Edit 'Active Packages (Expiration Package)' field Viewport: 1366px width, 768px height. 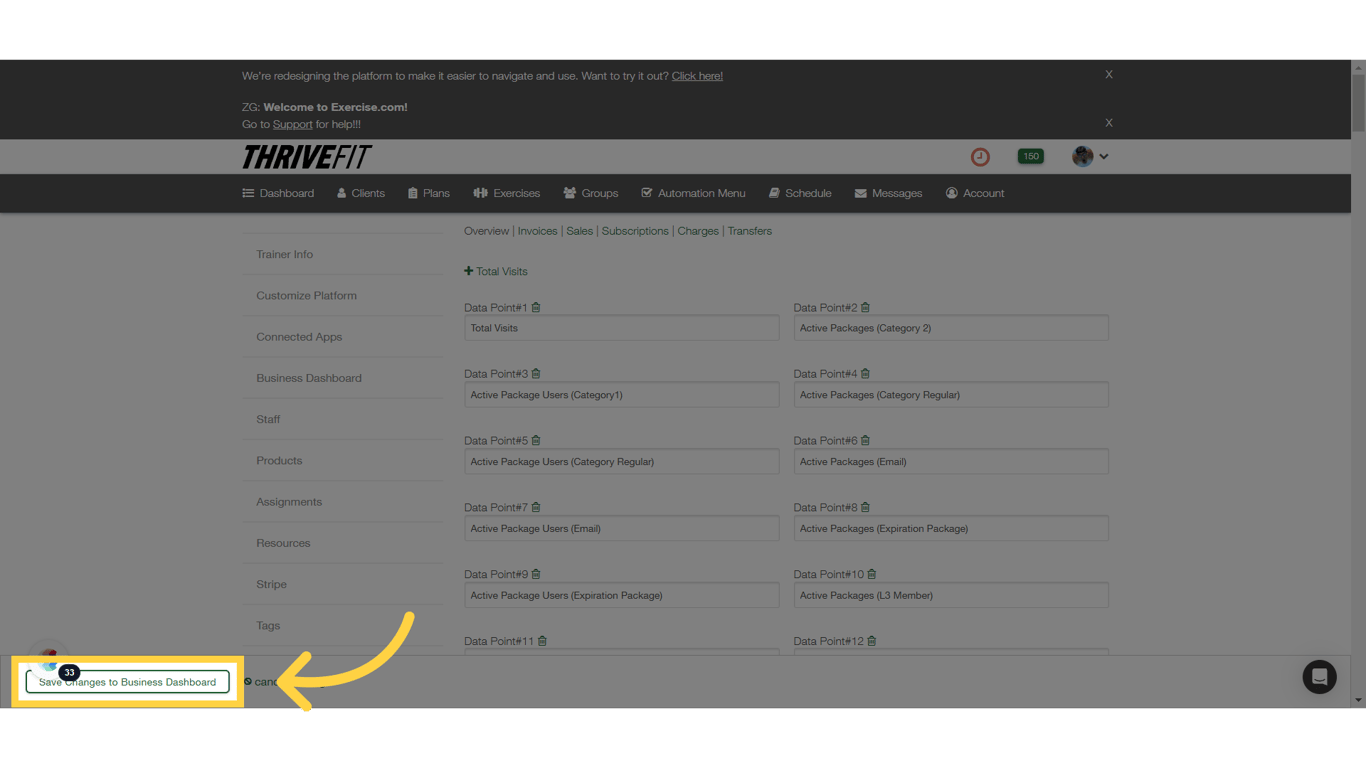click(951, 529)
